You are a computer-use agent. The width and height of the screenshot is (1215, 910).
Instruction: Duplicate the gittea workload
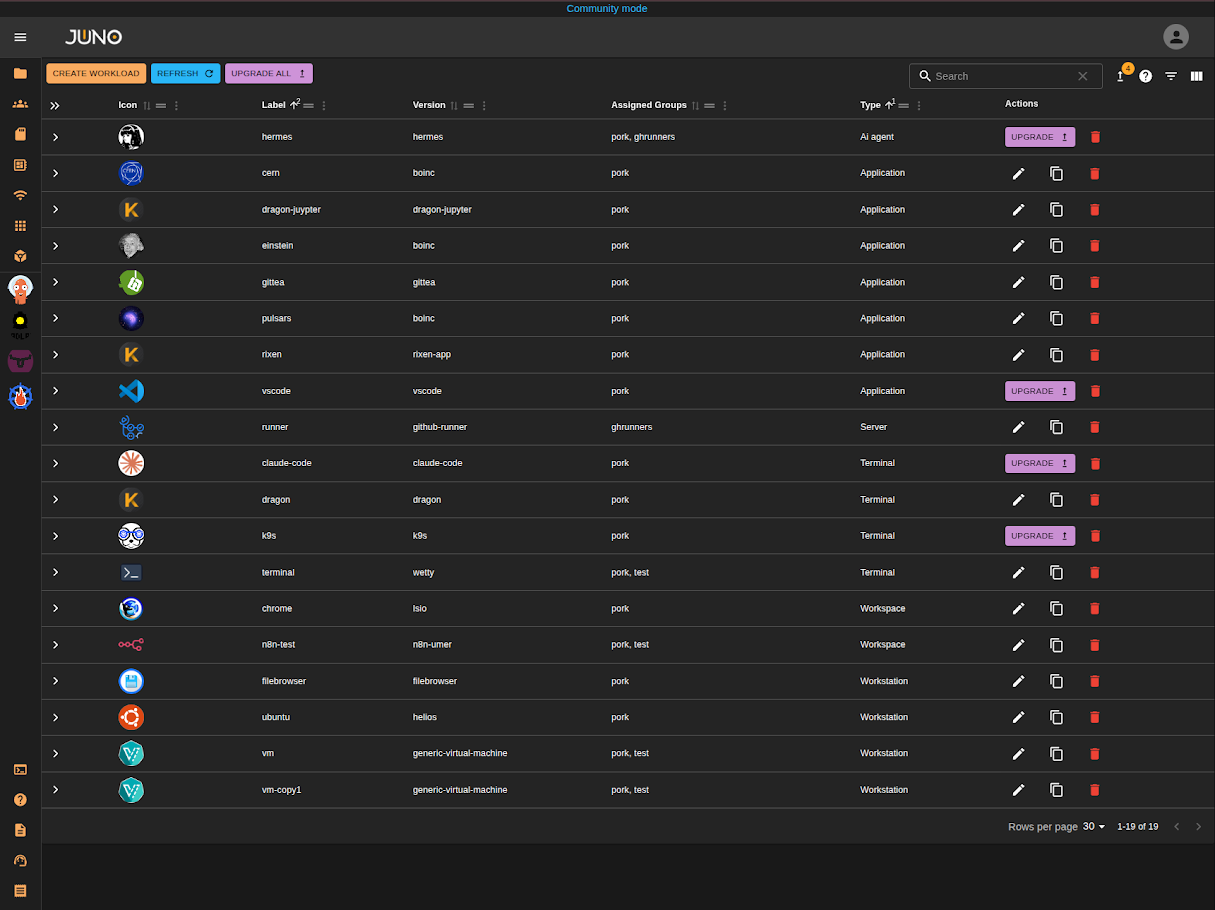[x=1056, y=282]
